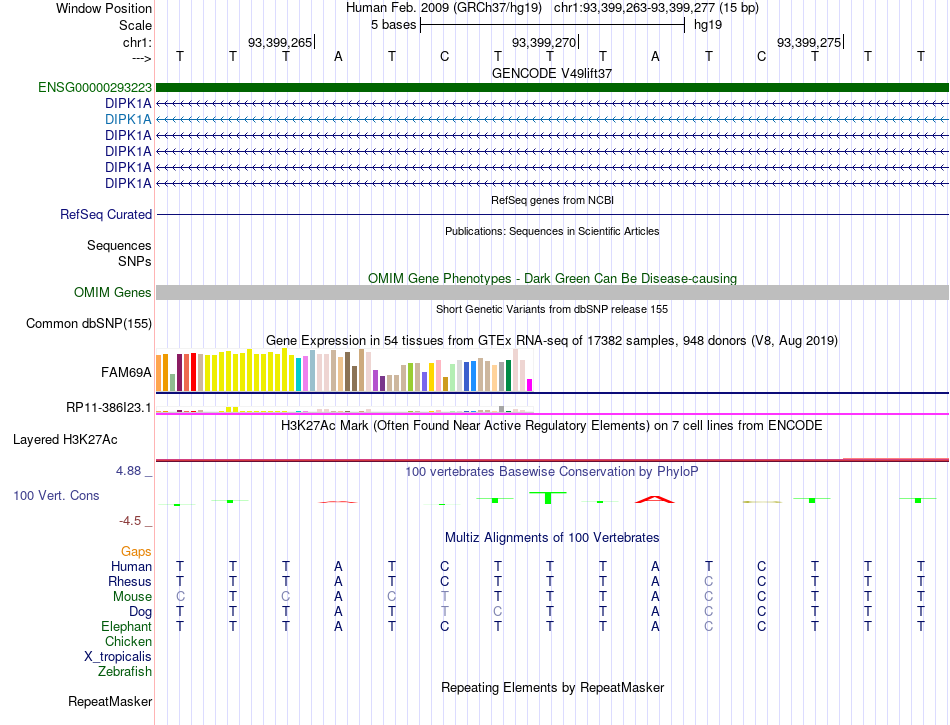This screenshot has height=725, width=950.
Task: Open the Layered H3K27Ac track label
Action: coord(65,440)
